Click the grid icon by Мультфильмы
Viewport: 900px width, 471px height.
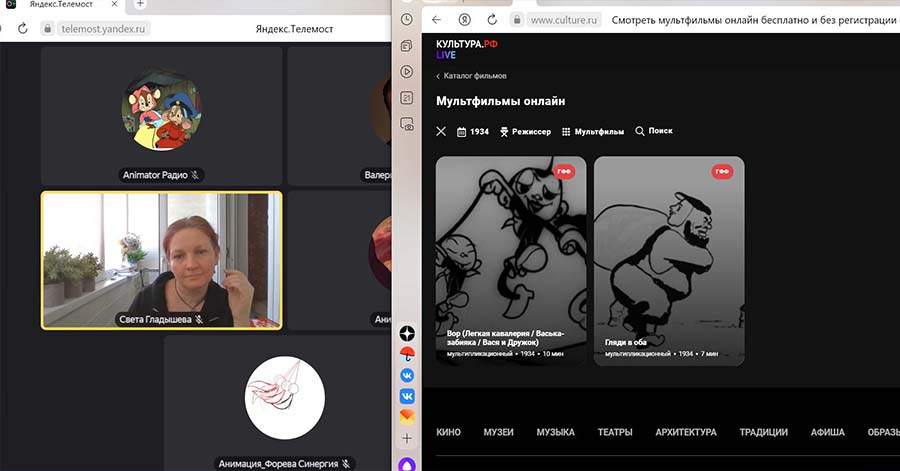point(566,132)
